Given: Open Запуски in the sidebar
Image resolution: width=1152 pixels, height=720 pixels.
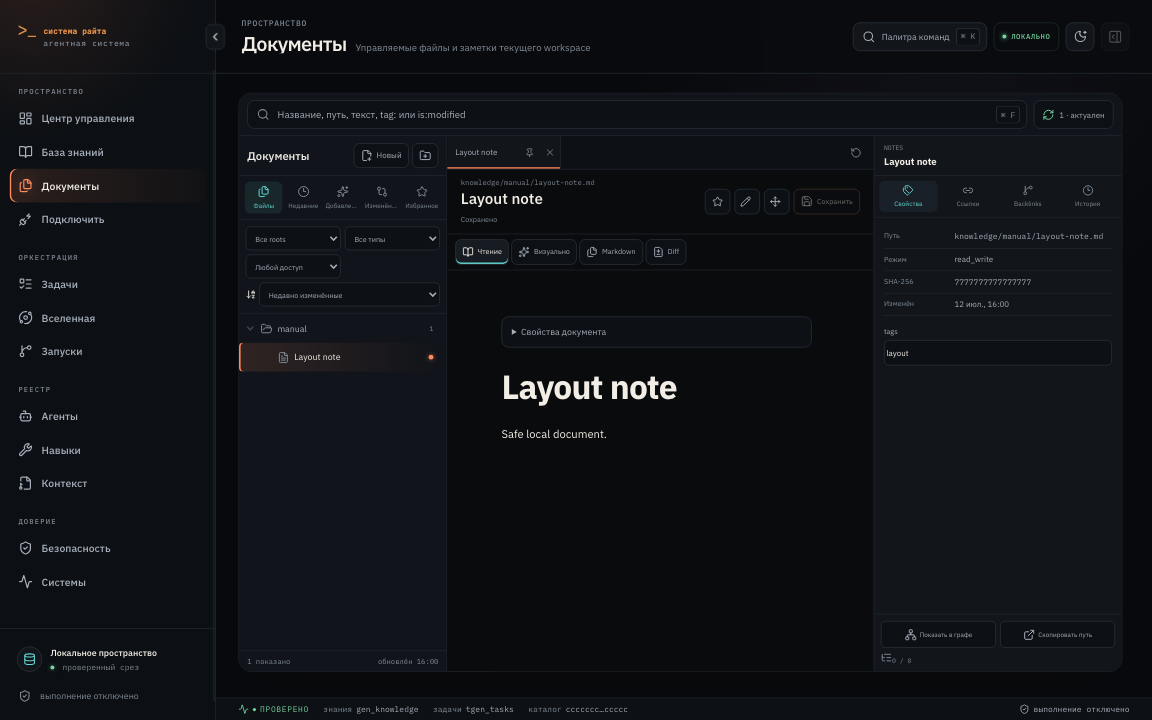Looking at the screenshot, I should [107, 351].
